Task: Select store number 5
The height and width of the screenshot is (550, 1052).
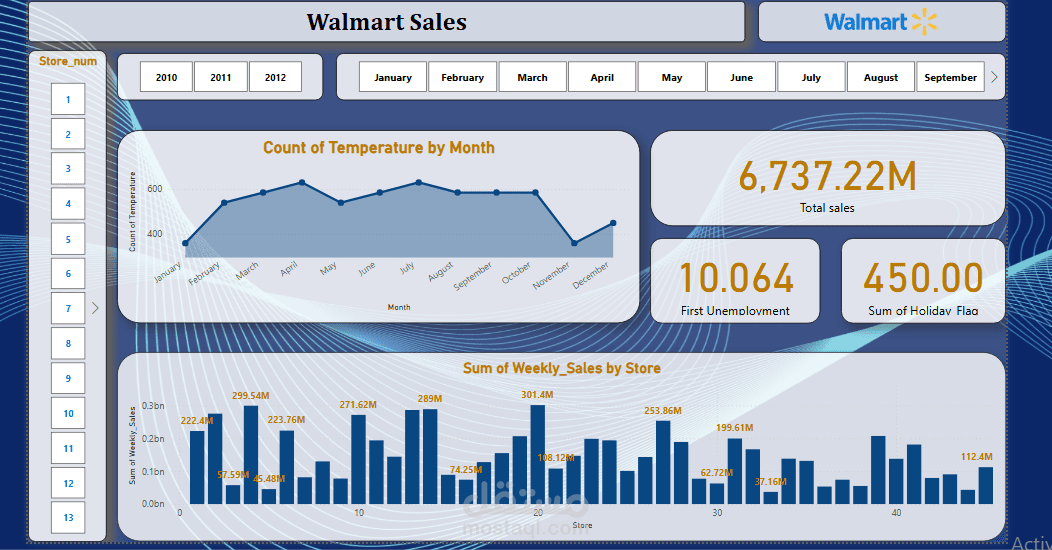Action: coord(68,239)
